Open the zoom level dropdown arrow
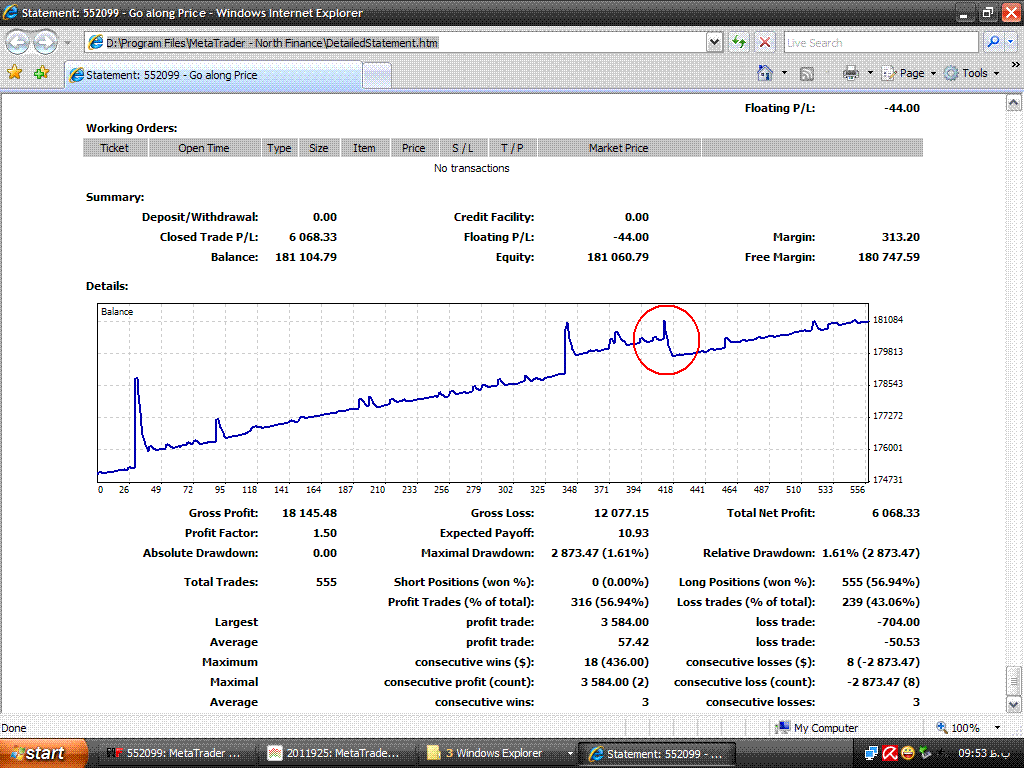Screen dimensions: 1024x768 997,728
